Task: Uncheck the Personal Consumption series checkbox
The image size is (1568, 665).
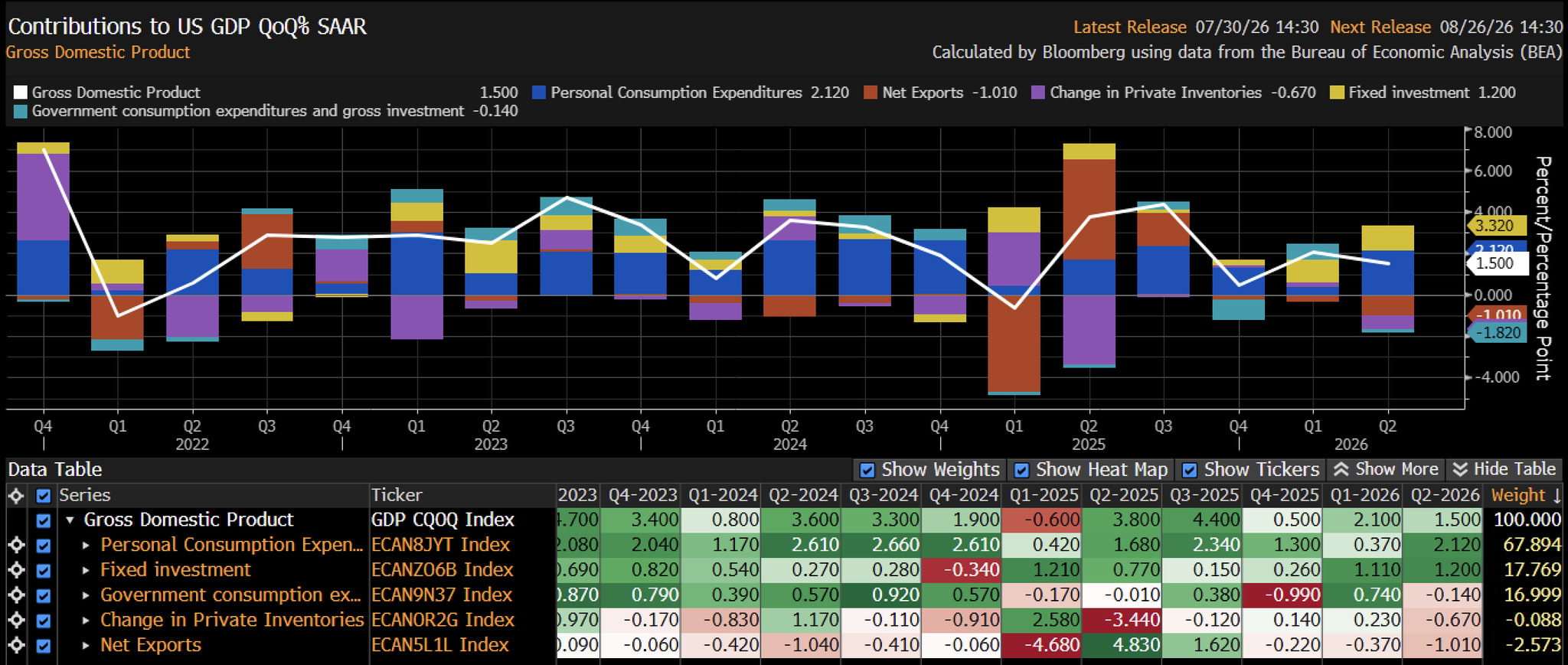Action: tap(44, 546)
